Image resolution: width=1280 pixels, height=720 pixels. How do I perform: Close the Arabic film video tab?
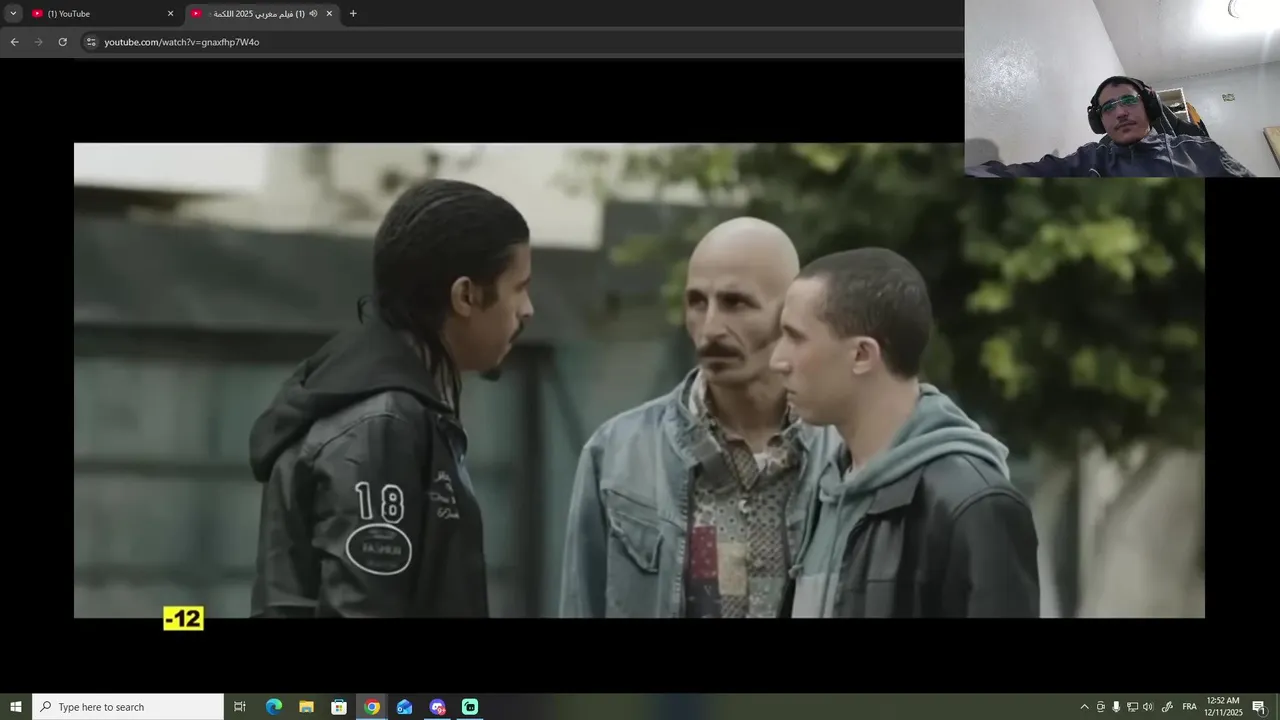tap(329, 14)
